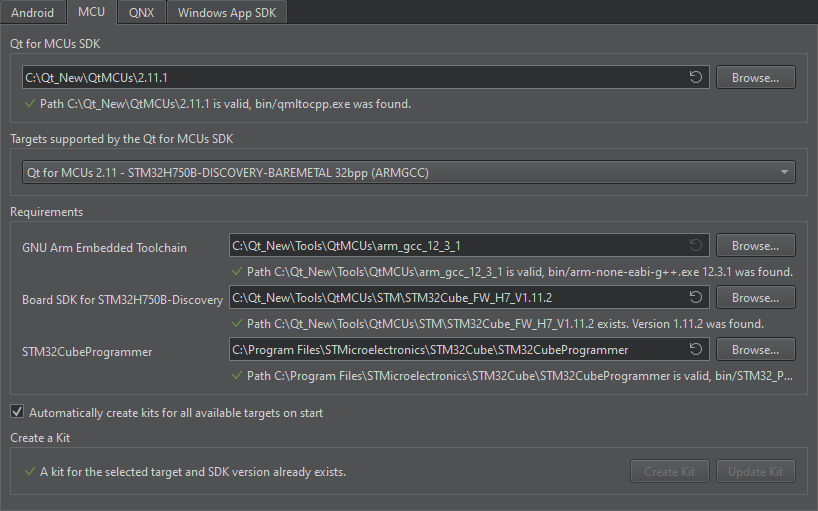Click the 'Create a Kit' section heading
This screenshot has height=511, width=818.
pos(40,437)
